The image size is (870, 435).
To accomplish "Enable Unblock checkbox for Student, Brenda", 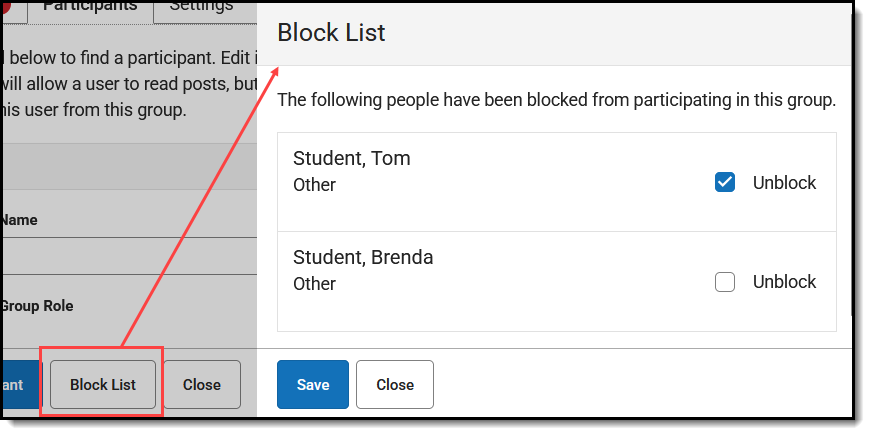I will point(725,282).
